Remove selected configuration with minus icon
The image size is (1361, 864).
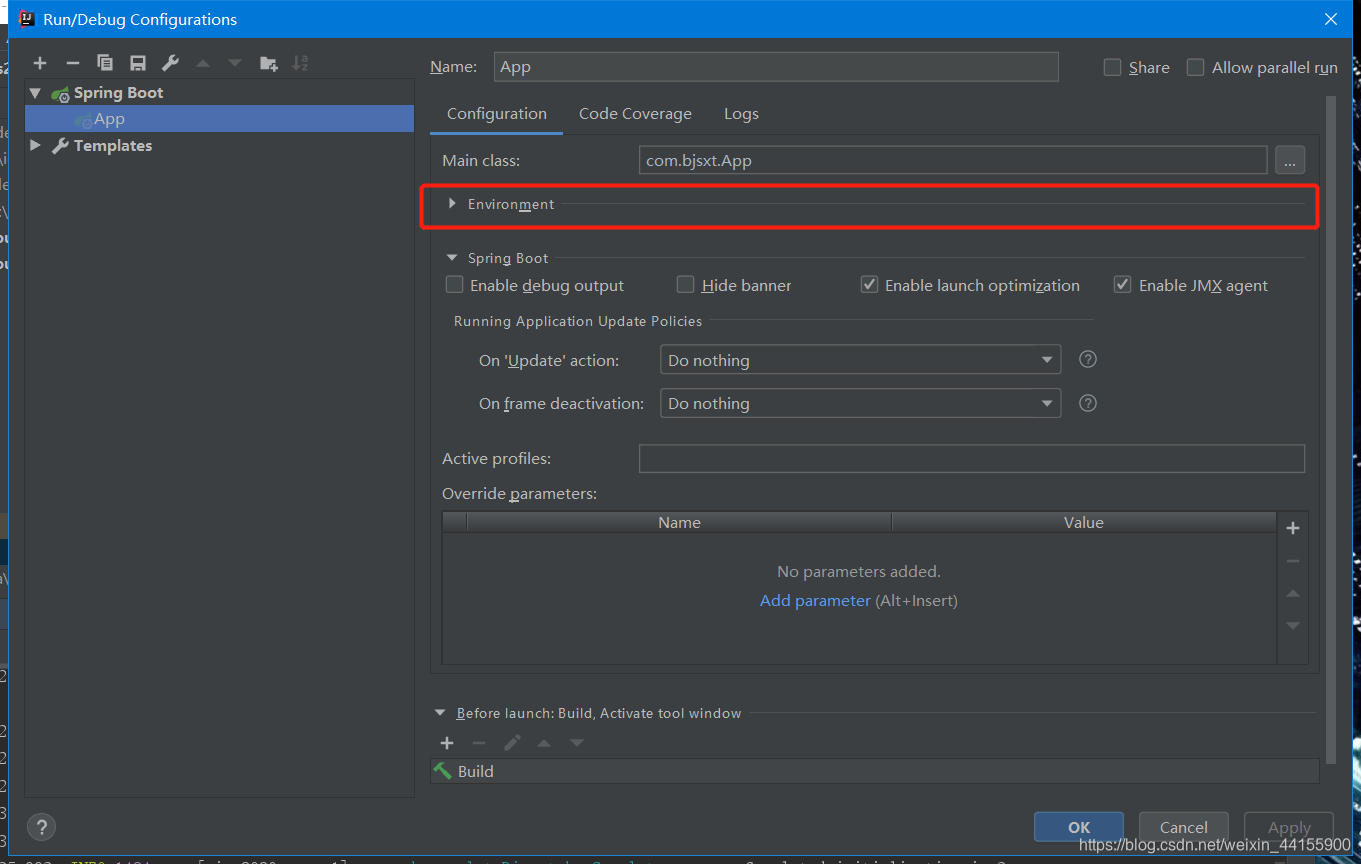click(72, 63)
